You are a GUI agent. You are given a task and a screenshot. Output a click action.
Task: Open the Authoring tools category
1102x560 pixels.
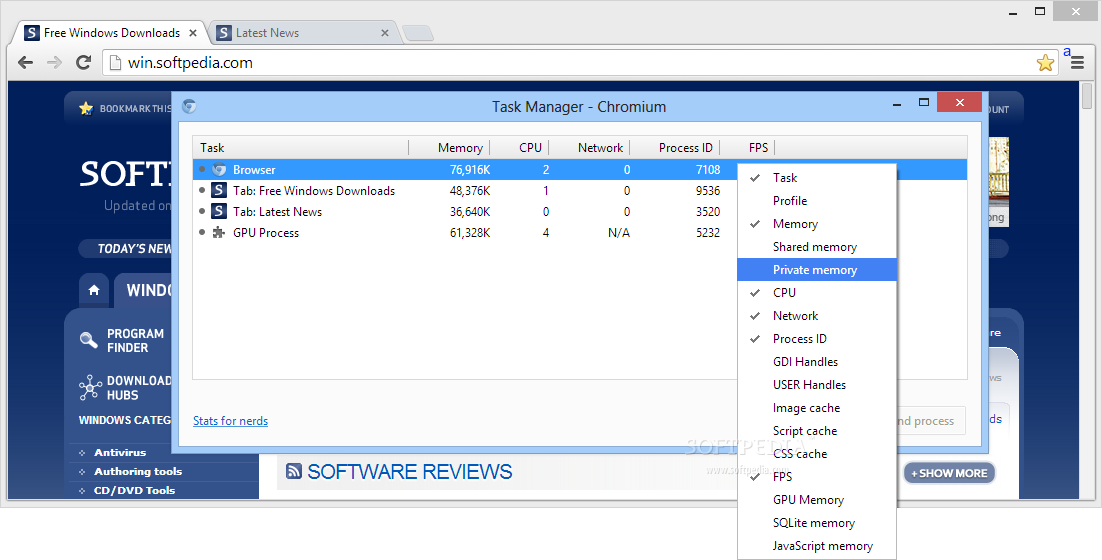click(138, 471)
